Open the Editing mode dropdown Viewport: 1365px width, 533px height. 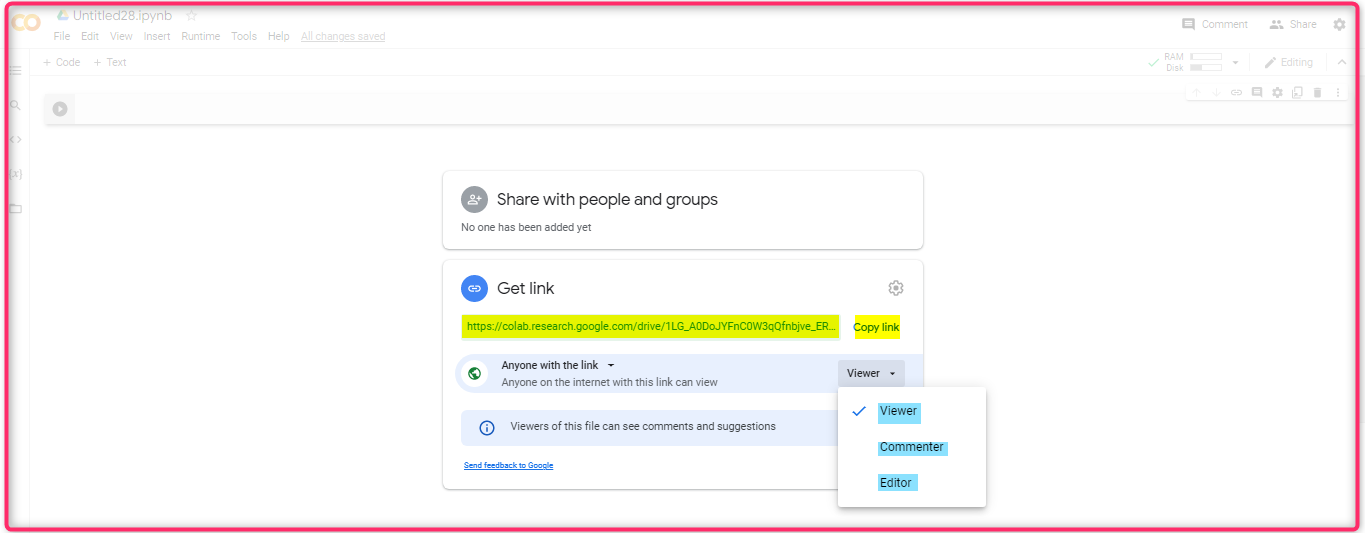pyautogui.click(x=1288, y=62)
